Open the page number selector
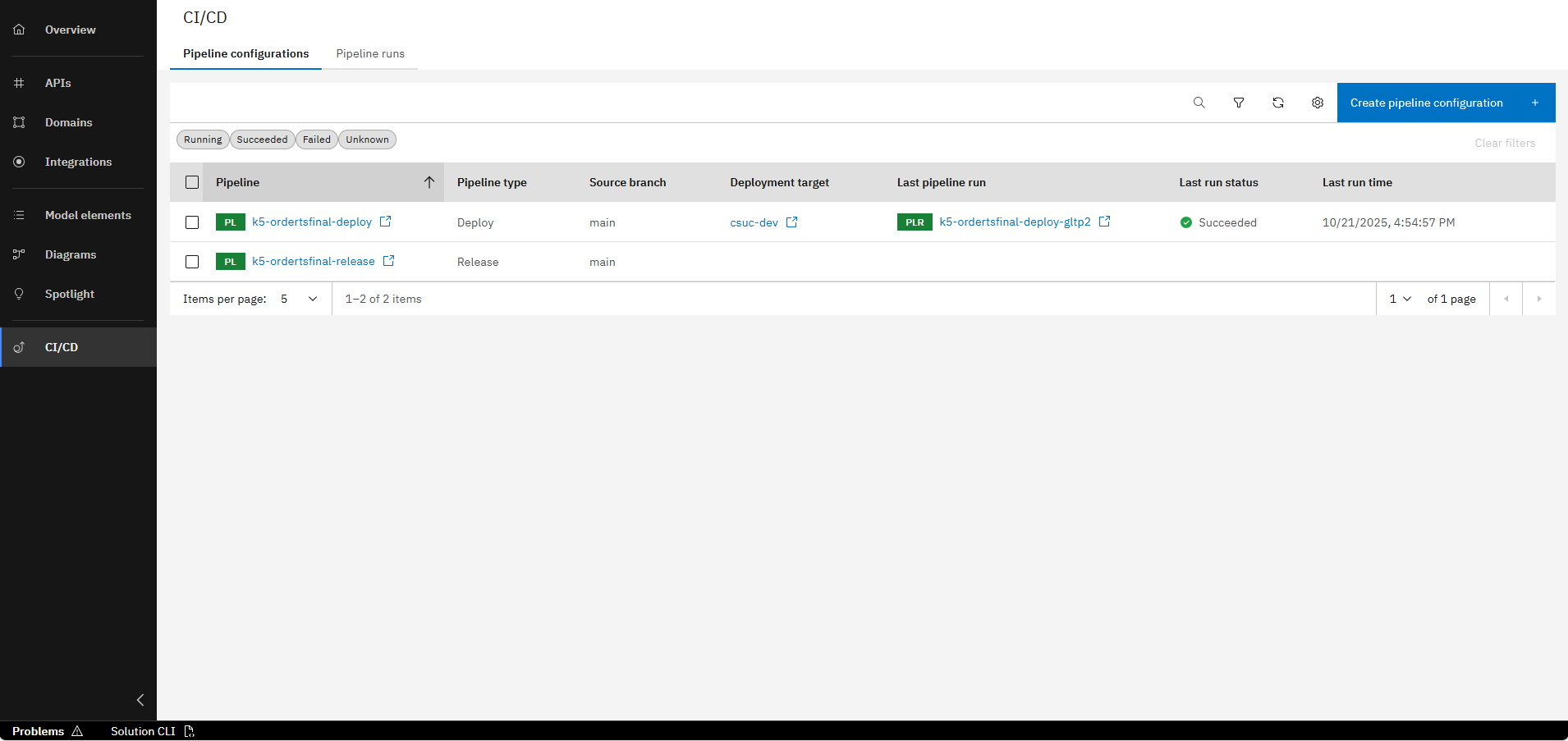 click(x=1398, y=299)
